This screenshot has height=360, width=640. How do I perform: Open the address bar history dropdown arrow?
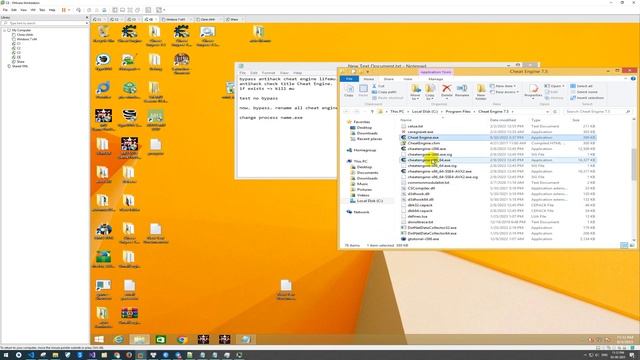(x=547, y=111)
